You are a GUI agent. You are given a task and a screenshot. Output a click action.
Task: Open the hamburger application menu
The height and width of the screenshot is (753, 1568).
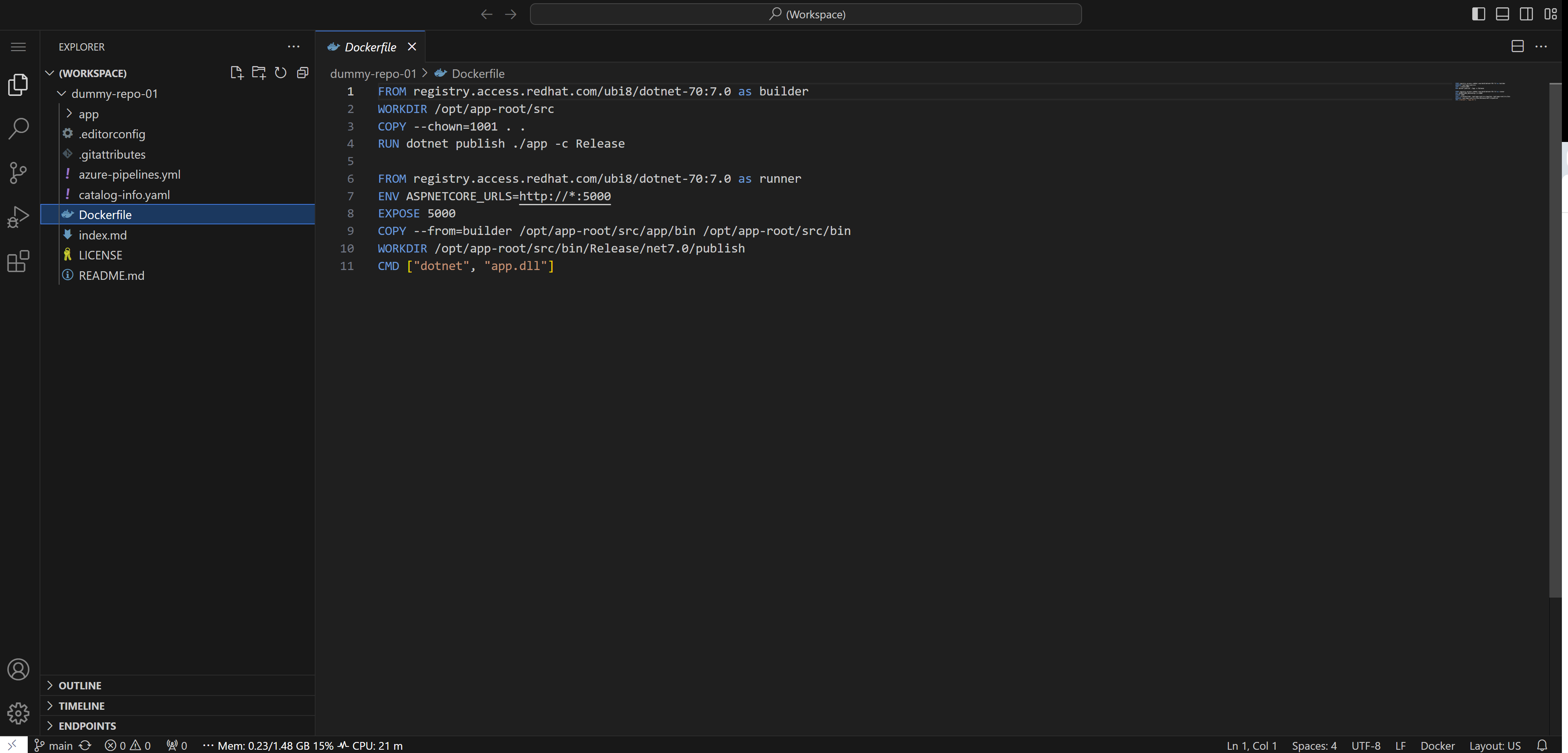coord(18,47)
